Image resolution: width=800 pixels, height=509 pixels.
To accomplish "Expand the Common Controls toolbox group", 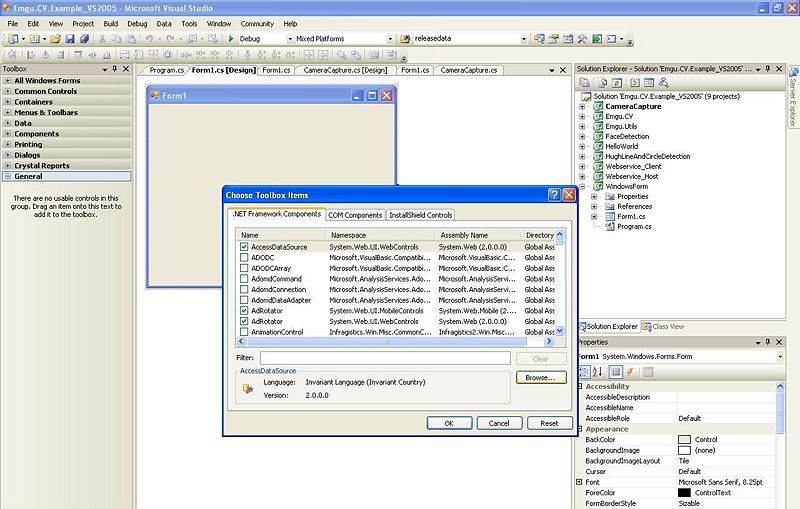I will [x=8, y=91].
